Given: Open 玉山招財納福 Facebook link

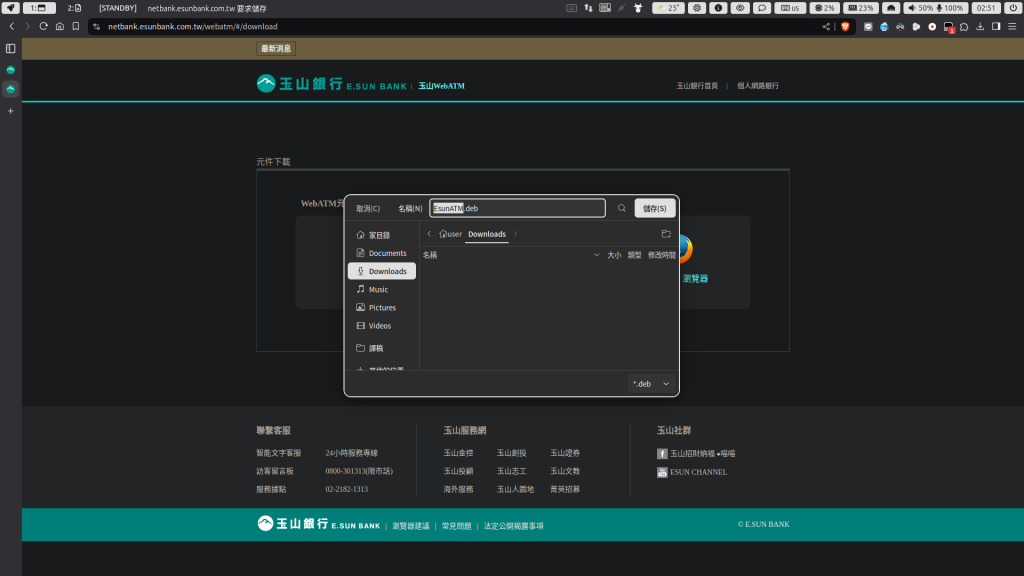Looking at the screenshot, I should 696,453.
